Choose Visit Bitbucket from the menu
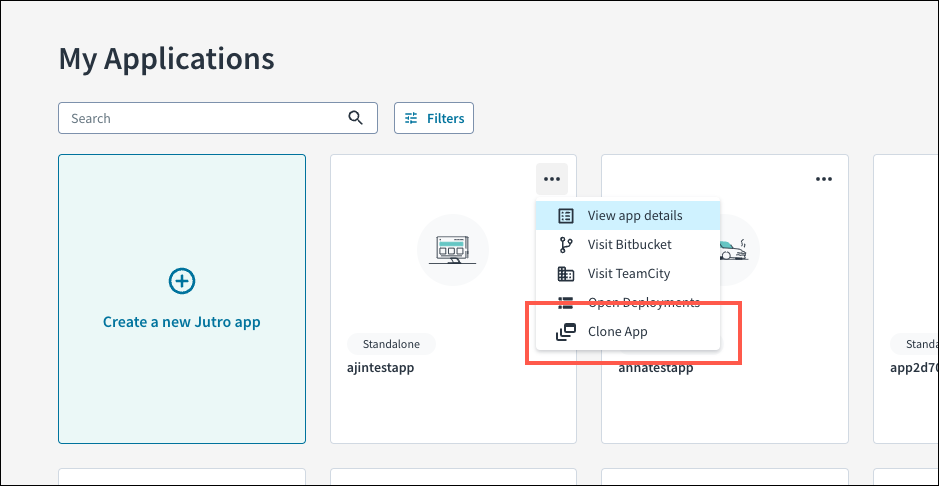939x486 pixels. (628, 244)
